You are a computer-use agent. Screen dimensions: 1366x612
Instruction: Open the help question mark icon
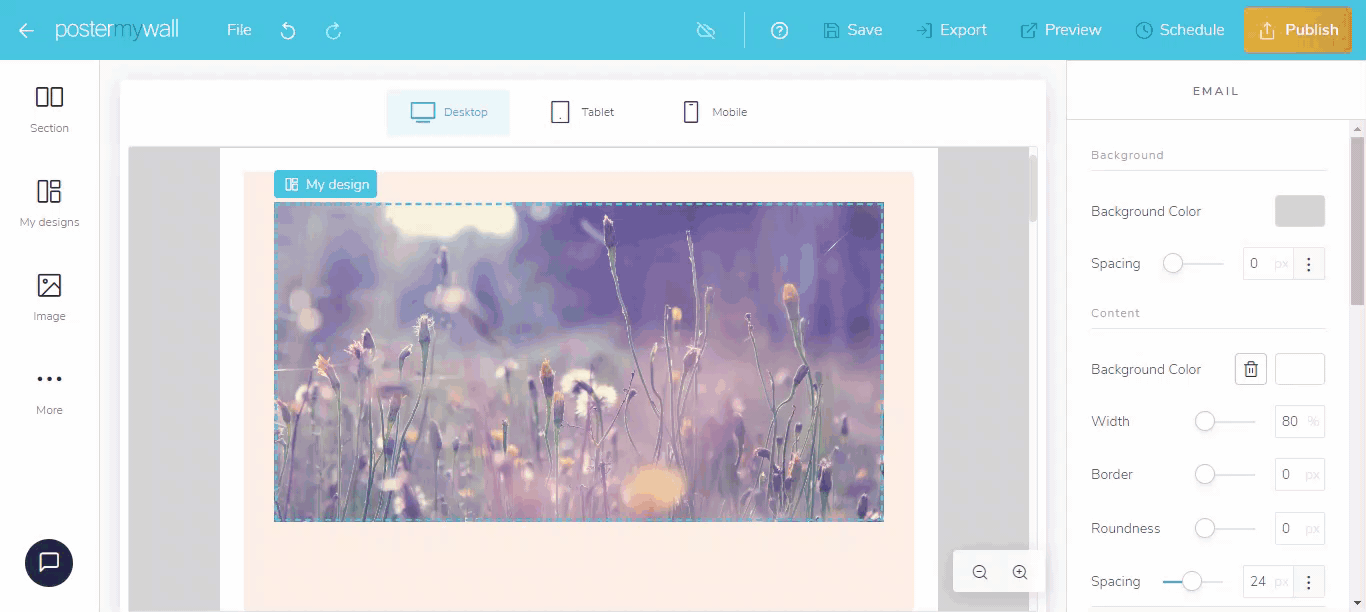pyautogui.click(x=780, y=30)
